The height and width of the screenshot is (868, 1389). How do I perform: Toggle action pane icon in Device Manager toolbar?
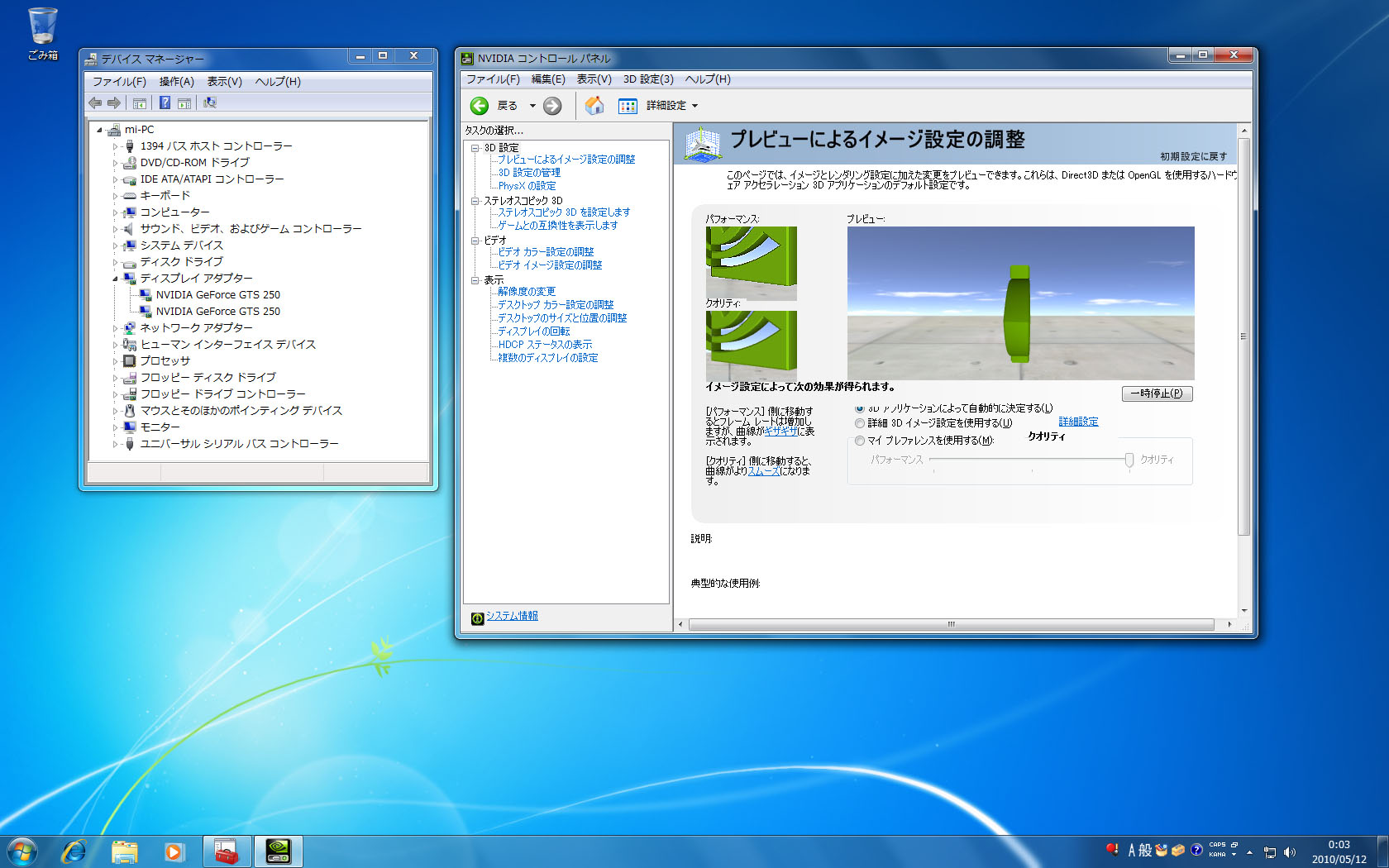(184, 103)
